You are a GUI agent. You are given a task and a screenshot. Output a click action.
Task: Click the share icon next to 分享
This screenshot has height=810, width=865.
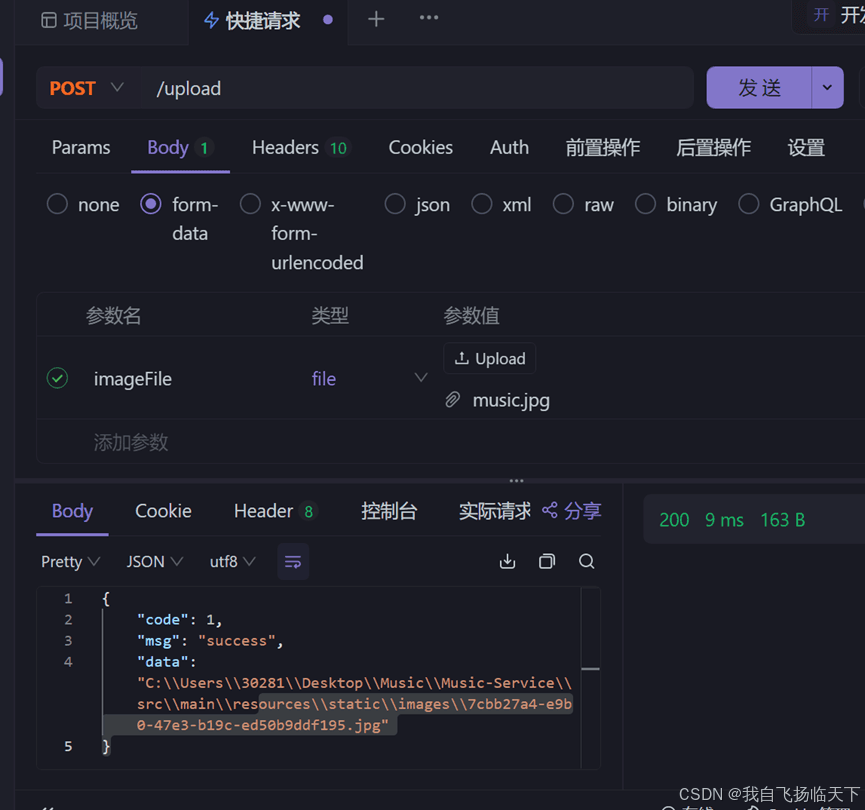pos(549,511)
